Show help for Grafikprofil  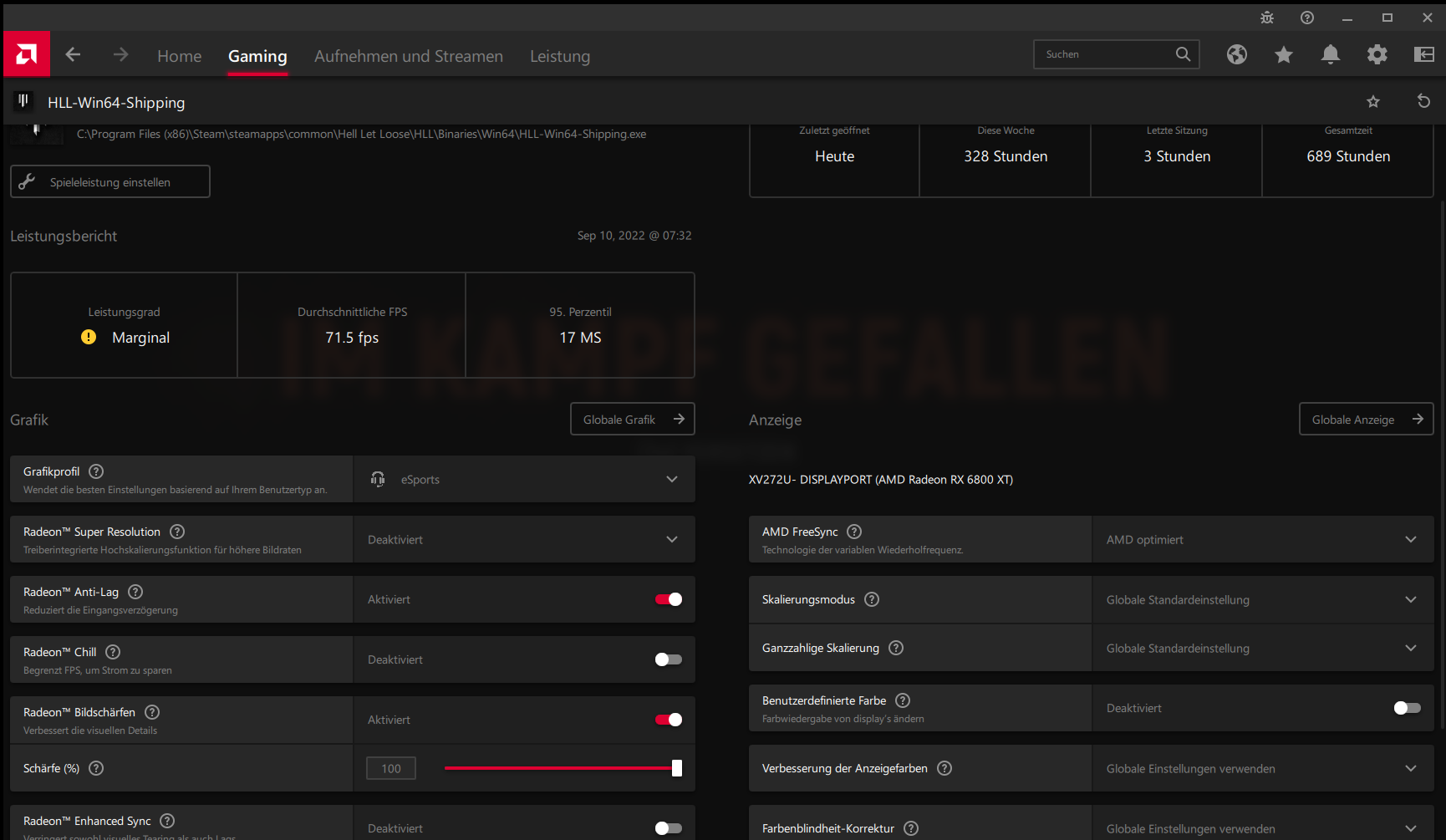point(96,471)
